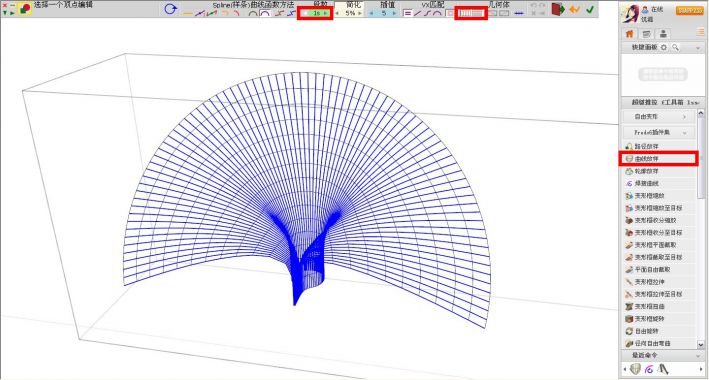Click the red door exit icon
The height and width of the screenshot is (380, 709).
tap(558, 9)
